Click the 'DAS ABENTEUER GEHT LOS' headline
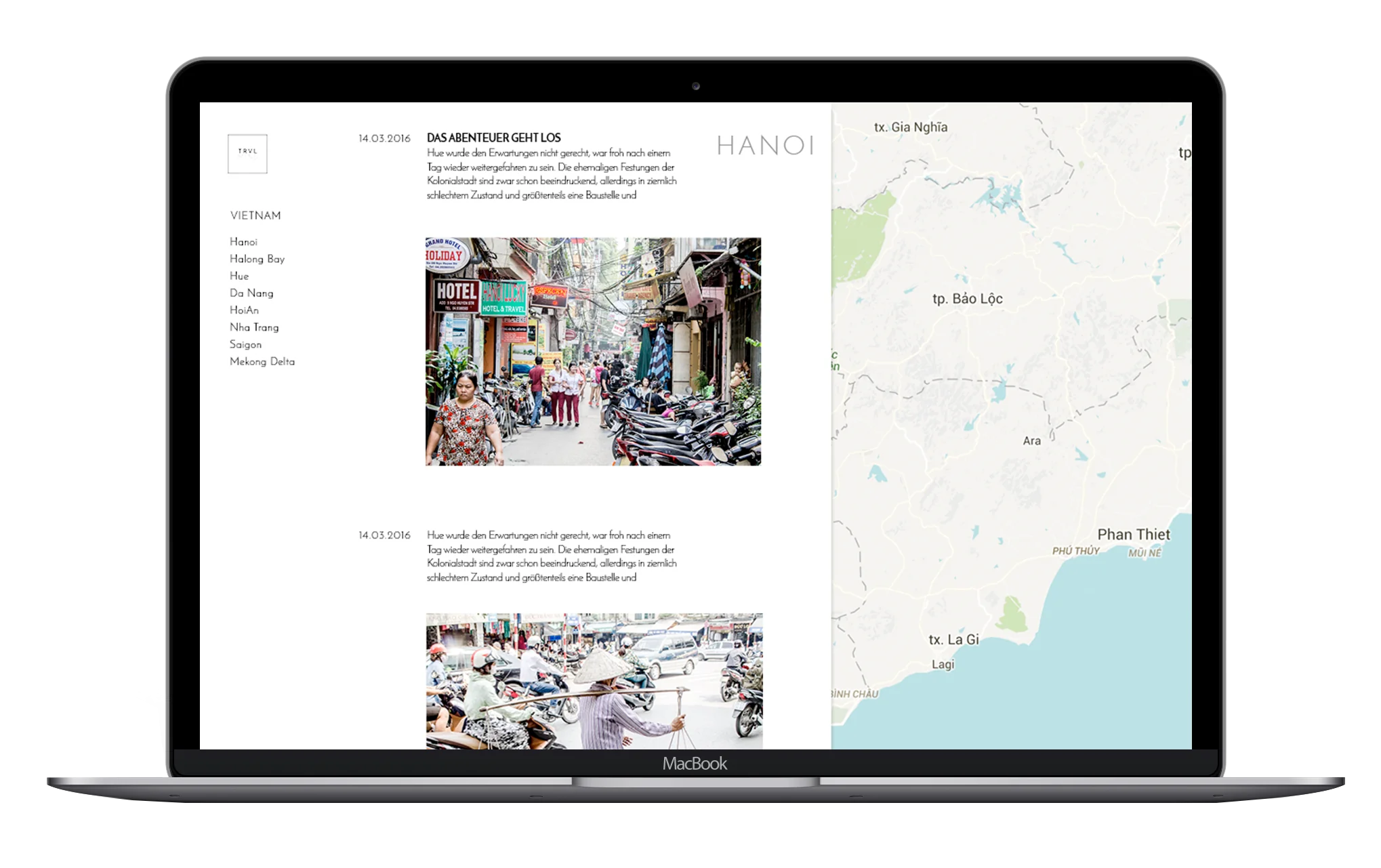Viewport: 1381px width, 868px height. [x=494, y=138]
